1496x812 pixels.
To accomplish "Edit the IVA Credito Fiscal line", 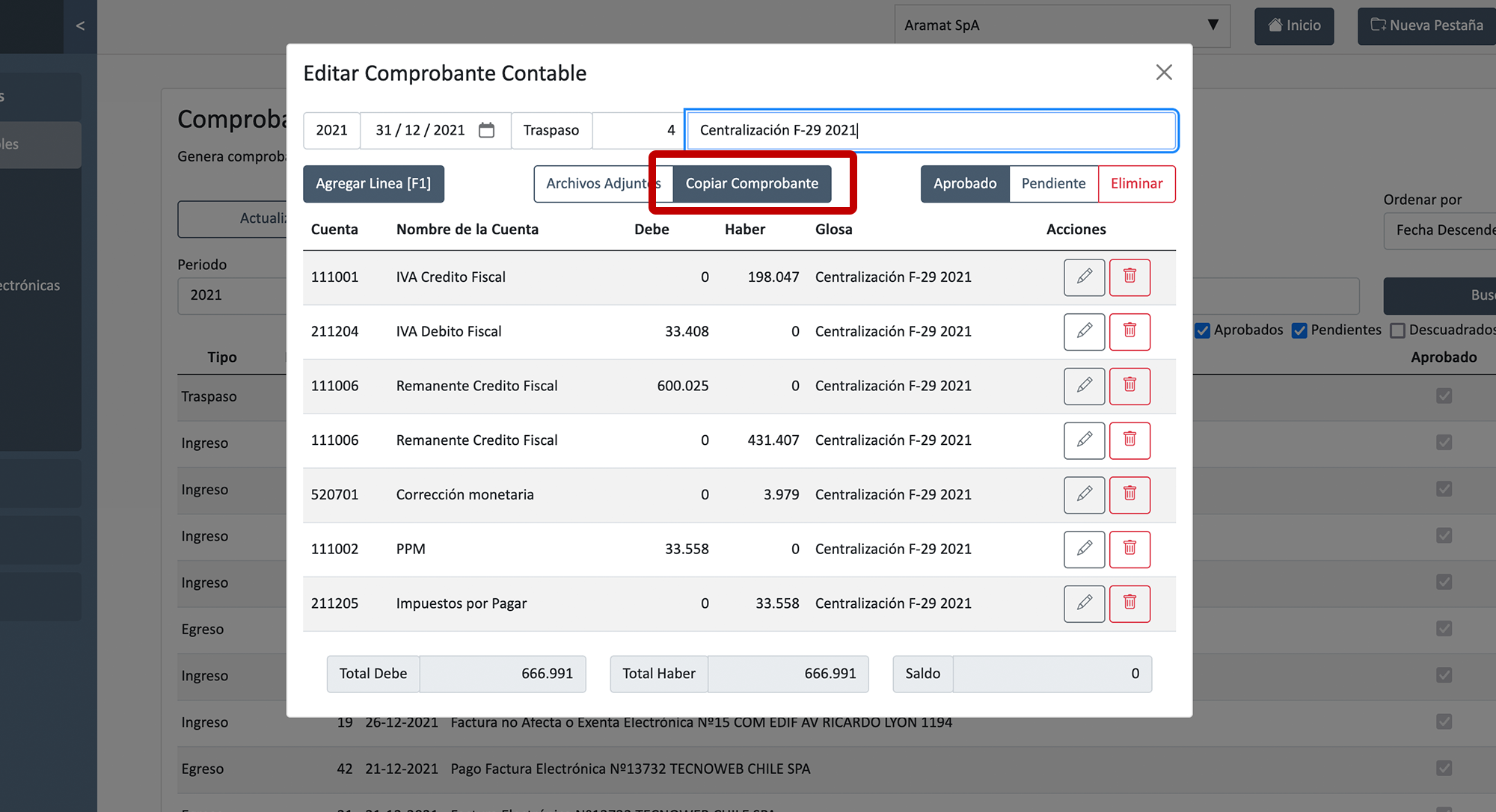I will pyautogui.click(x=1084, y=277).
